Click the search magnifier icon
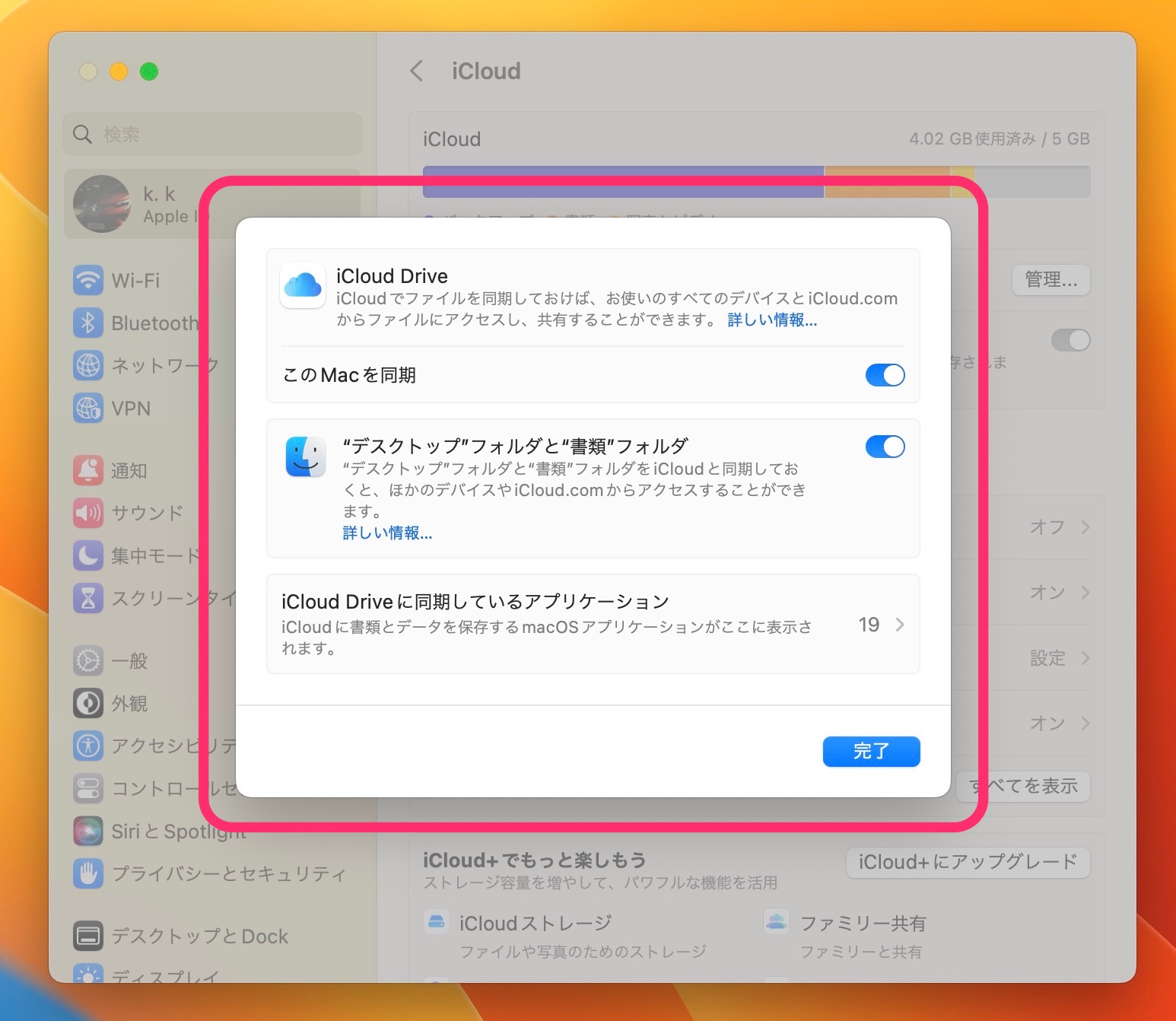 tap(82, 135)
